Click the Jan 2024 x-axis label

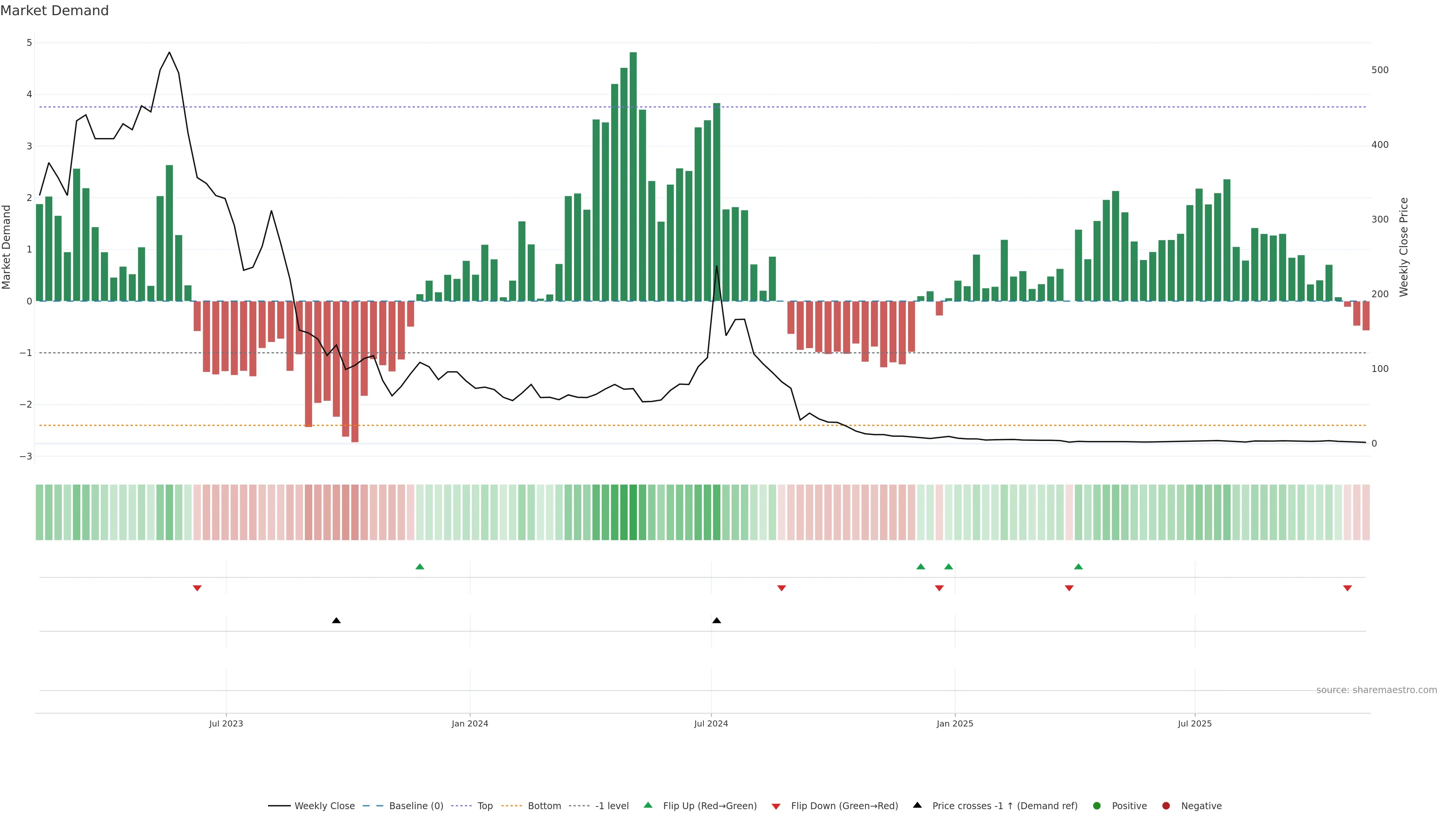[470, 723]
